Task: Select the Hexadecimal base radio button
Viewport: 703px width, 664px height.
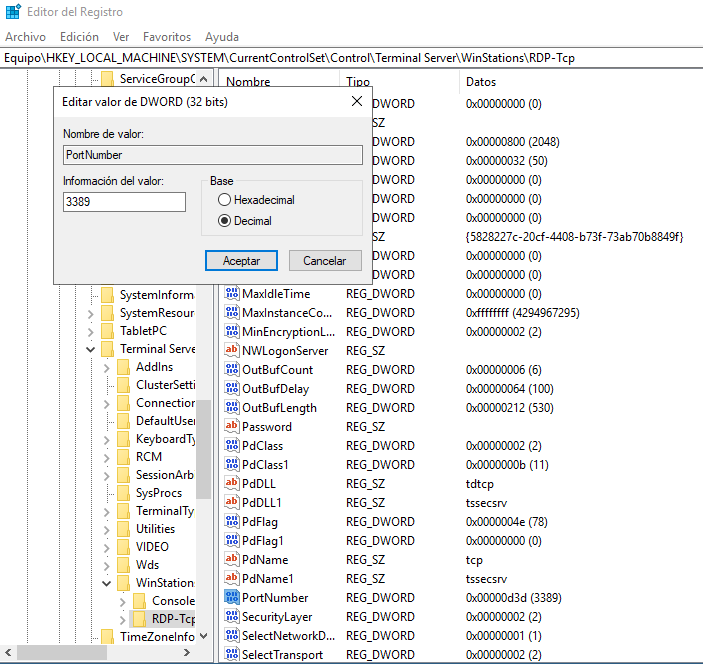Action: [x=224, y=200]
